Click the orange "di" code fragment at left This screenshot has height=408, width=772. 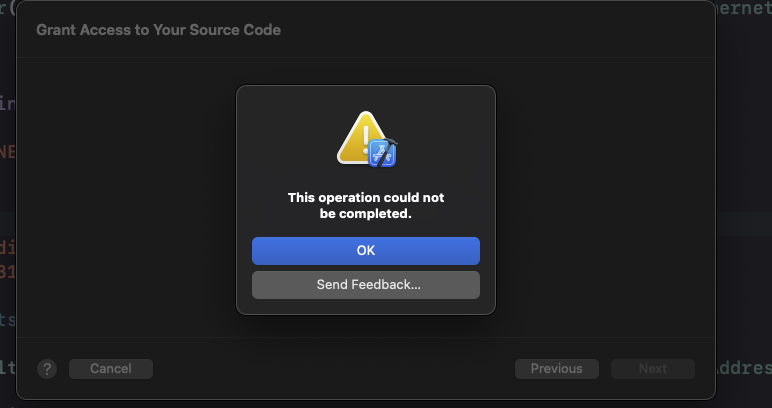pyautogui.click(x=8, y=247)
